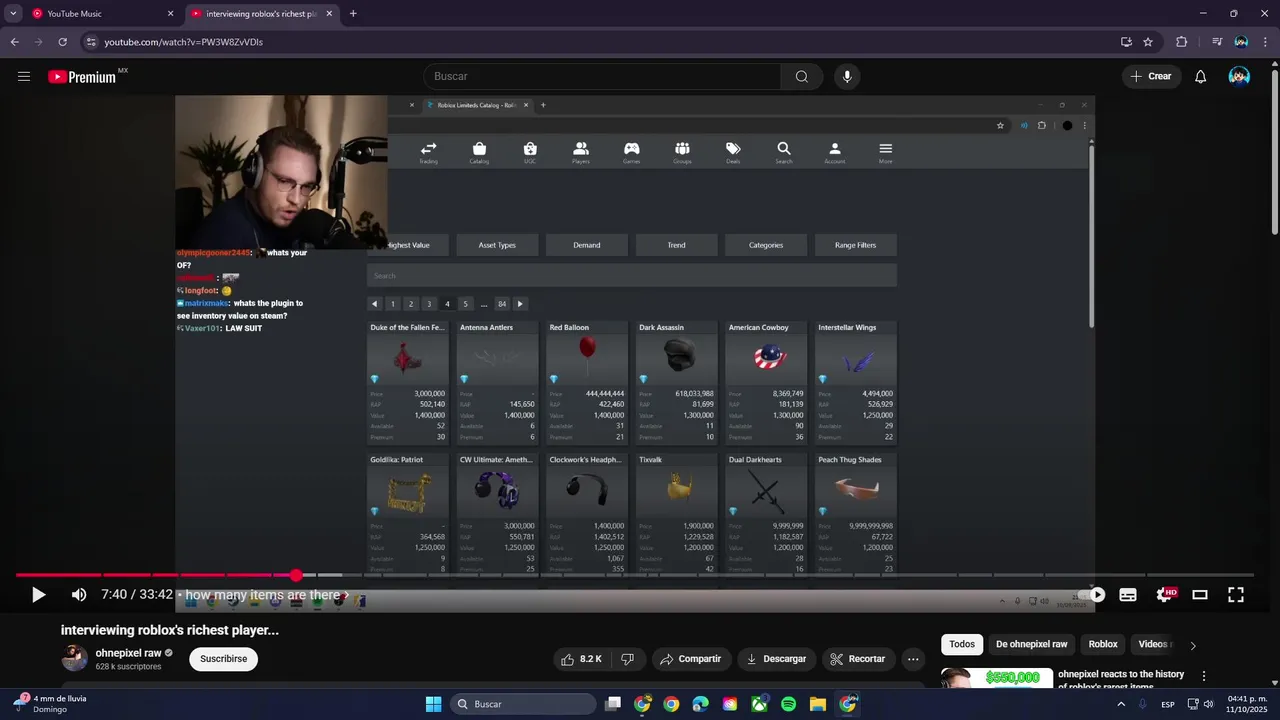
Task: Open Spotify from taskbar
Action: (x=788, y=704)
